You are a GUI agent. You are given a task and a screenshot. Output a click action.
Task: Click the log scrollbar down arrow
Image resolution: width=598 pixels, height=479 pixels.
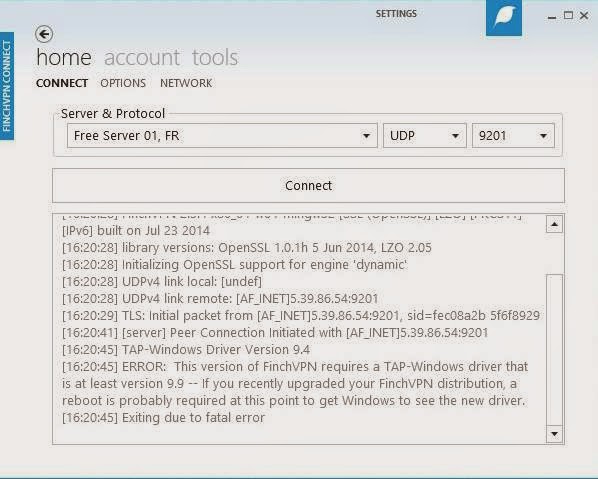[x=554, y=434]
